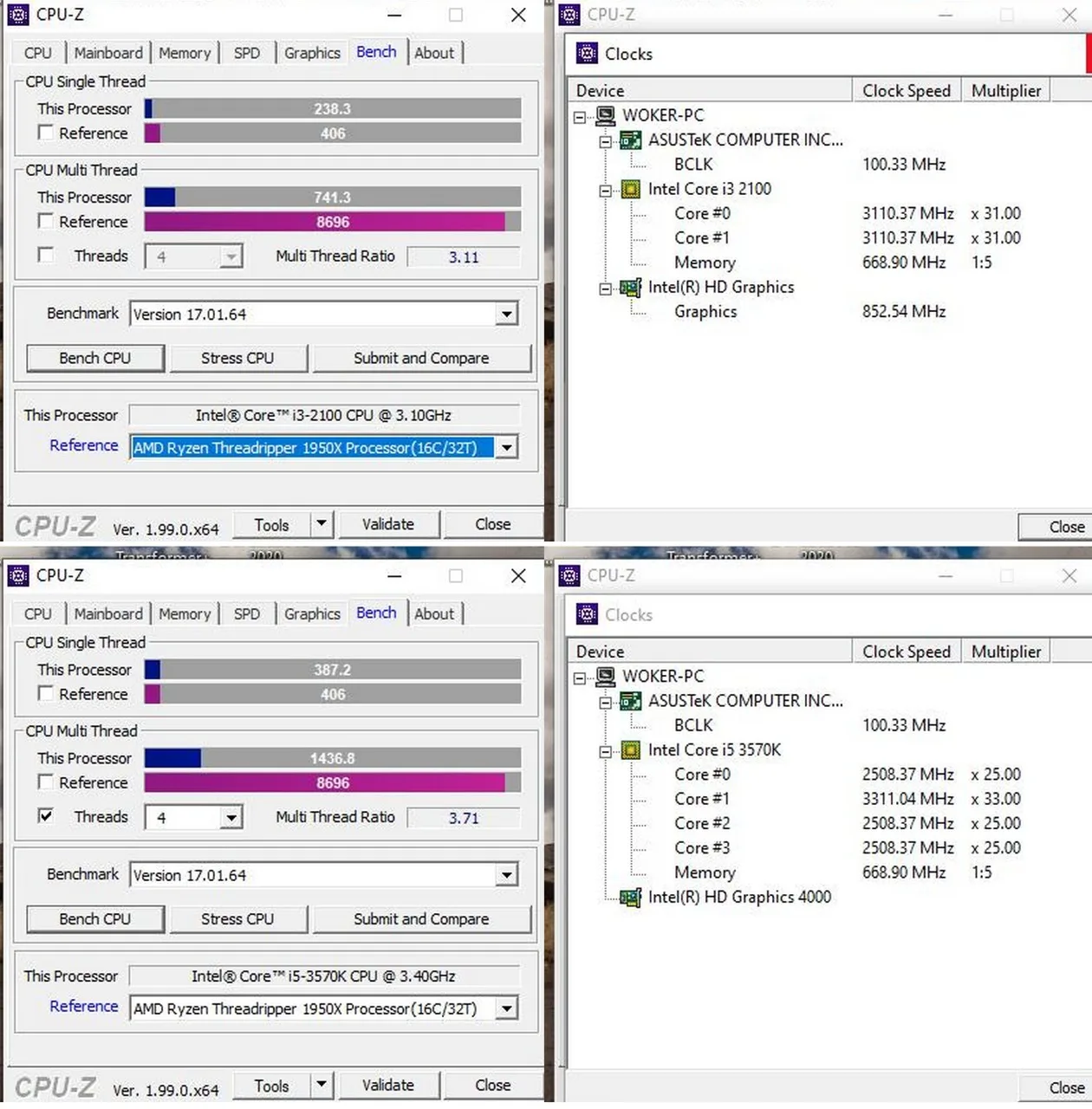Click Clocks header icon in Core i3 2100 window
The width and height of the screenshot is (1092, 1109).
coord(587,54)
